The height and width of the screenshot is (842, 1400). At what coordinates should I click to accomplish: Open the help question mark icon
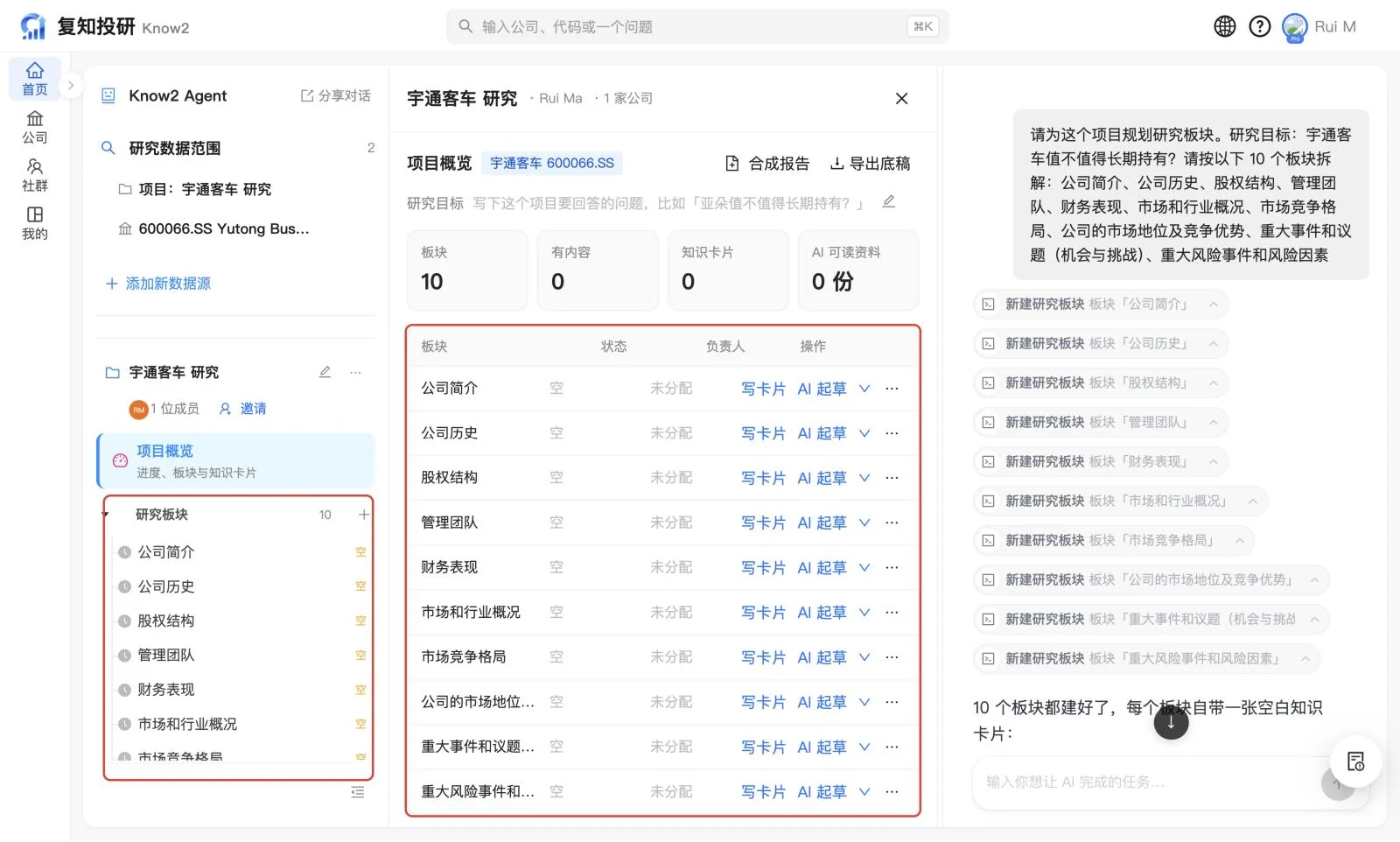(x=1260, y=26)
